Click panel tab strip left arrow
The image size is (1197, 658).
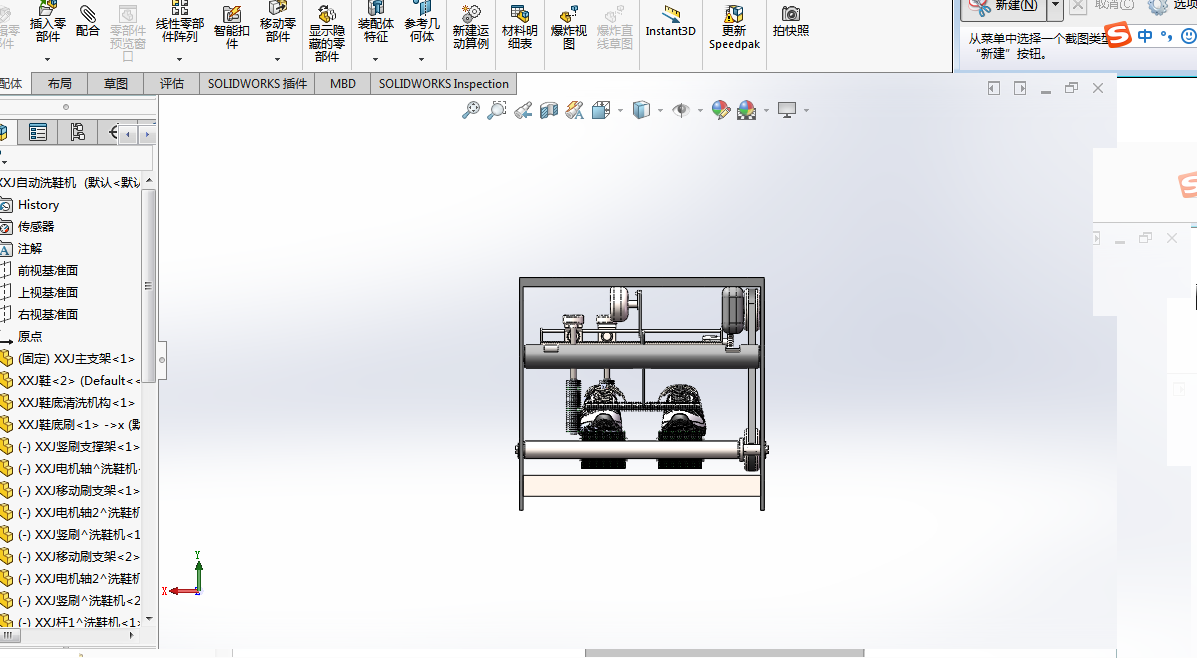tap(128, 134)
